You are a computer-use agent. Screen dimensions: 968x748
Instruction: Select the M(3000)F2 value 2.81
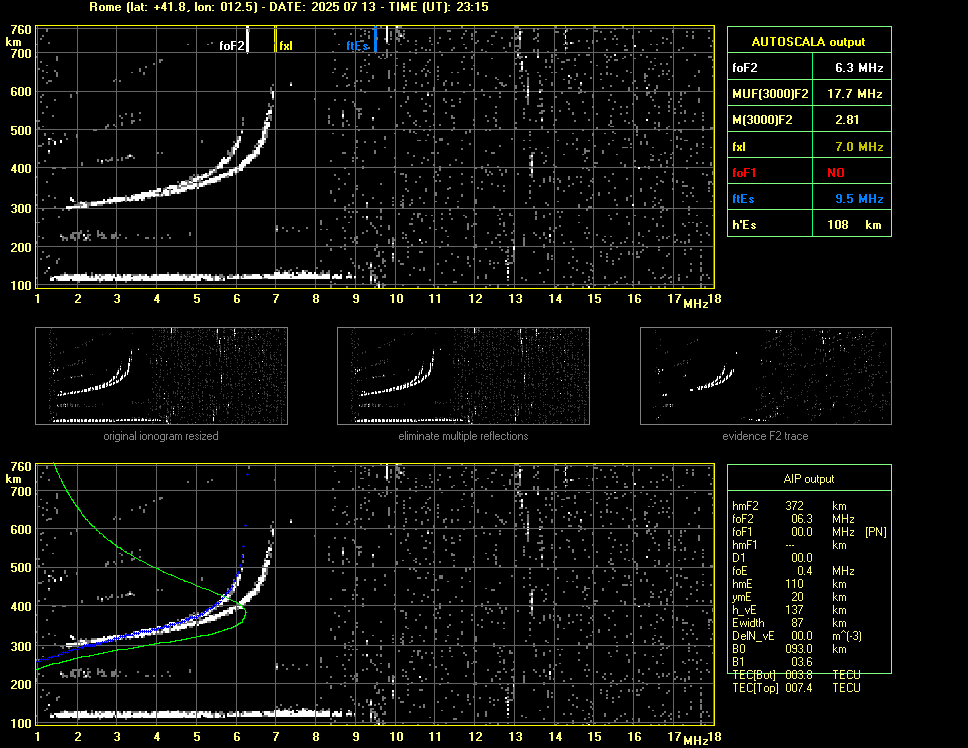pyautogui.click(x=847, y=120)
